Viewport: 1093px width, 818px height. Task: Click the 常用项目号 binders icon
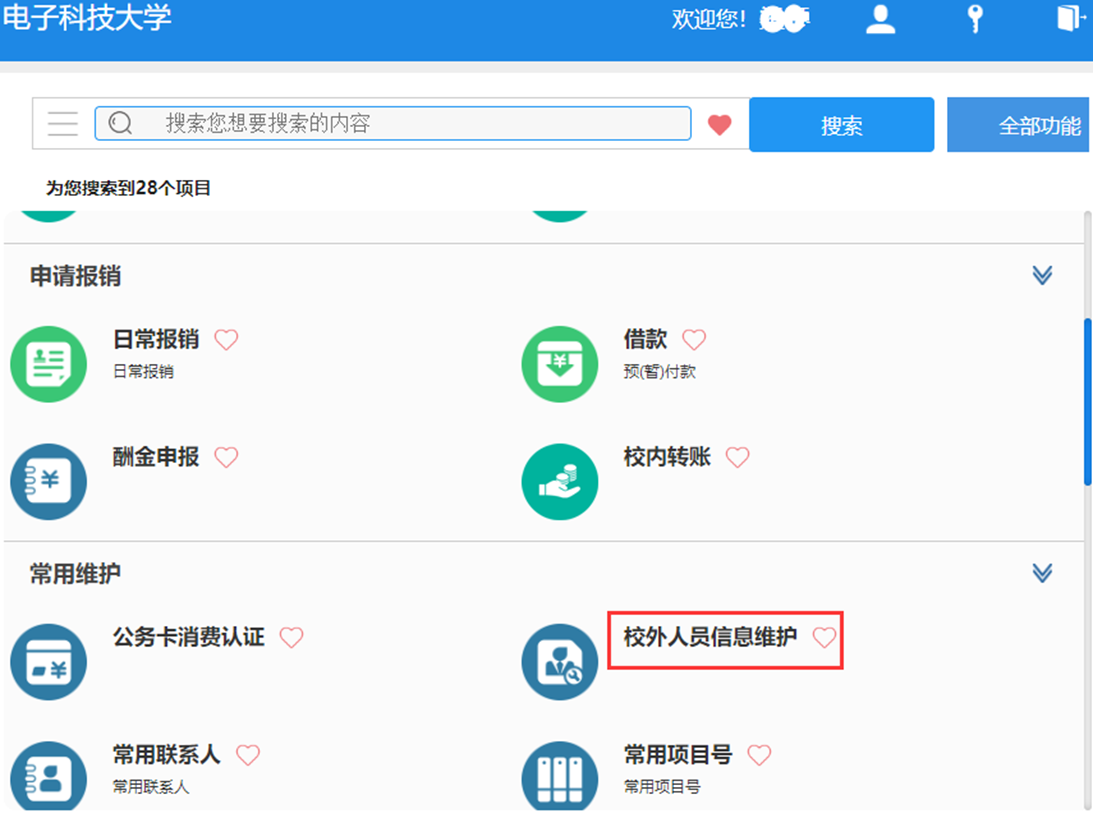click(x=560, y=778)
